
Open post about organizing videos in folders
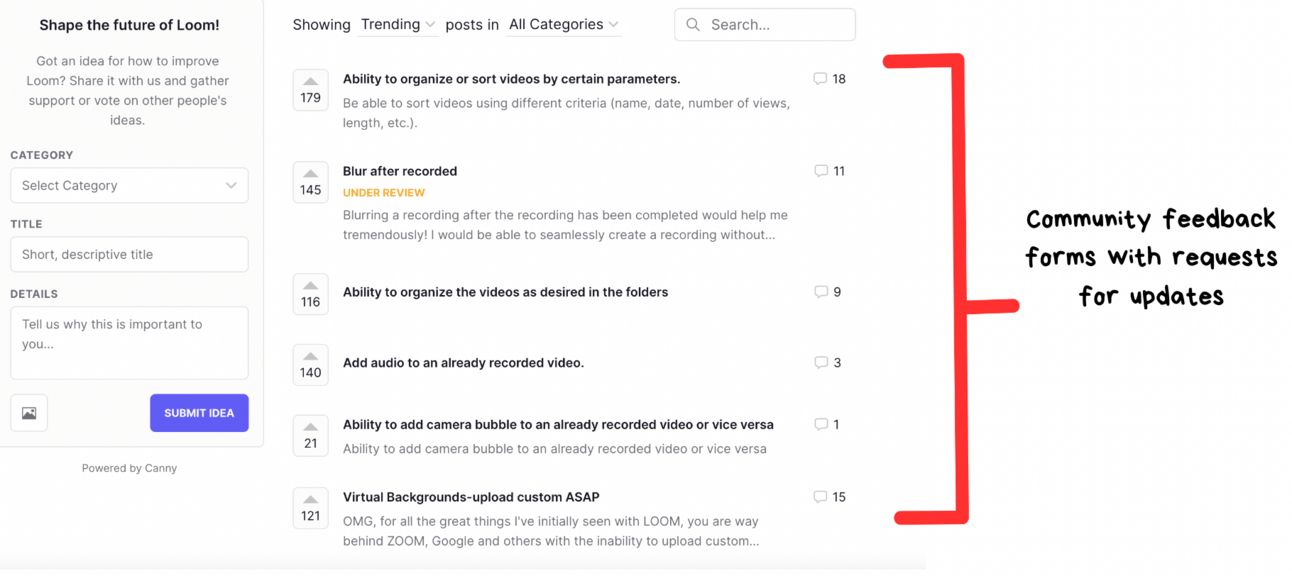[x=505, y=292]
